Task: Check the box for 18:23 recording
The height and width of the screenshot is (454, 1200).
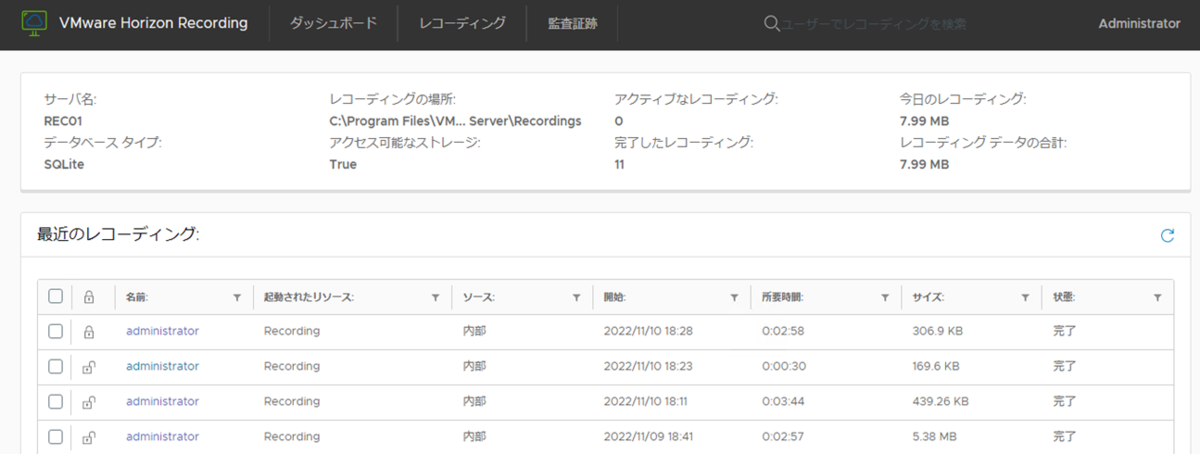Action: click(56, 366)
